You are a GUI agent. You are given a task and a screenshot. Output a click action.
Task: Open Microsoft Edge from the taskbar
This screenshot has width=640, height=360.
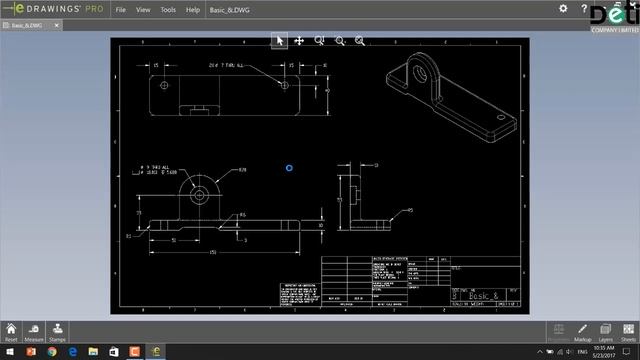click(73, 352)
